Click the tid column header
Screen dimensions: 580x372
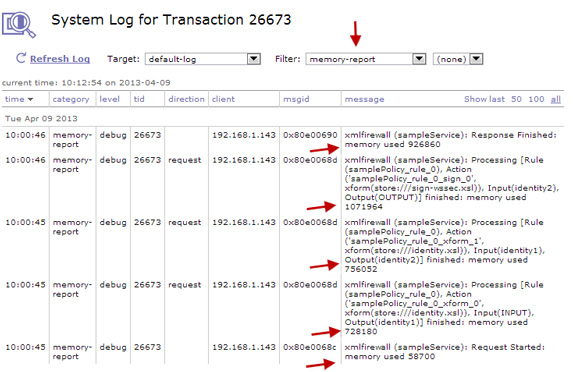point(139,99)
